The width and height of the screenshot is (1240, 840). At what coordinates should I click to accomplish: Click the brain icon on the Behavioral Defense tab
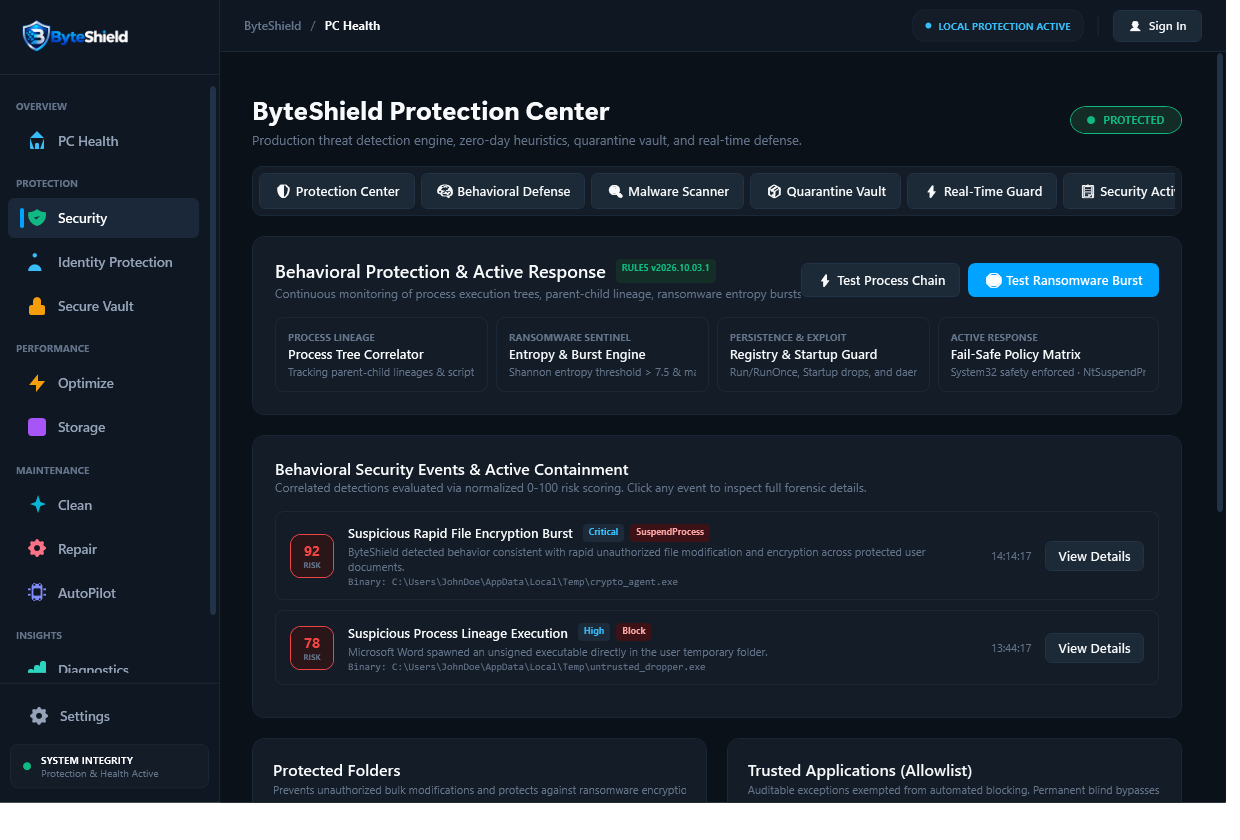(445, 191)
